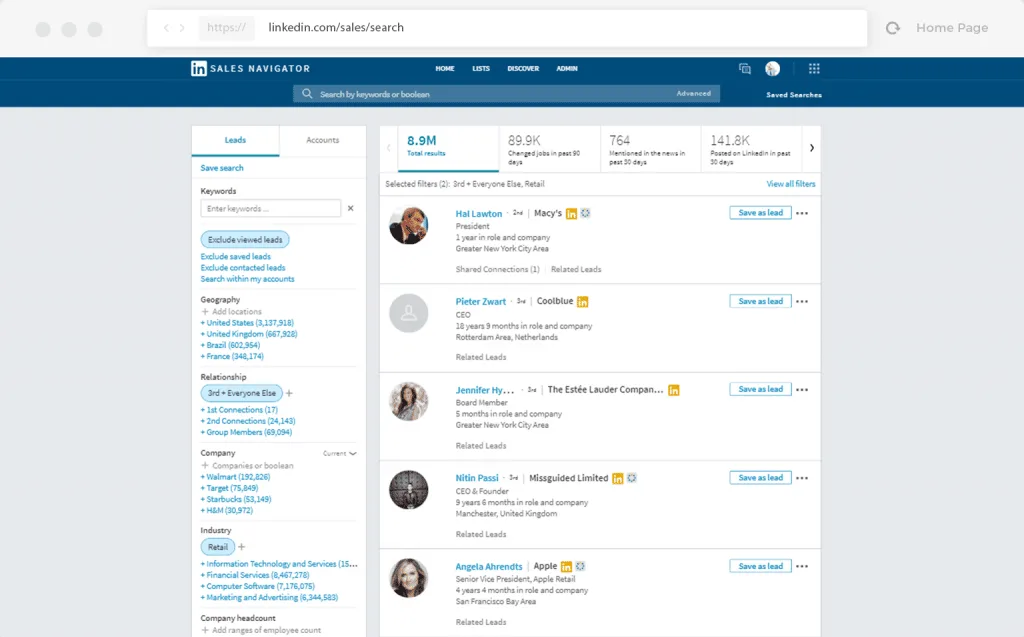Open the LISTS menu item
The height and width of the screenshot is (637, 1024).
tap(481, 69)
